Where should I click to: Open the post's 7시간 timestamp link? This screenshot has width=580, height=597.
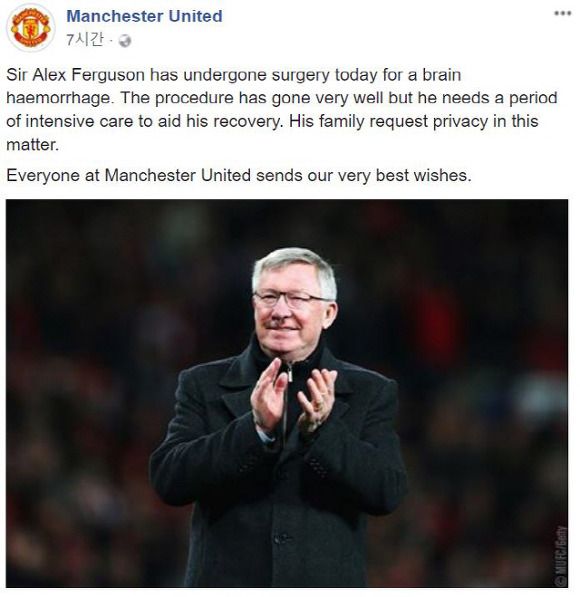[x=85, y=39]
